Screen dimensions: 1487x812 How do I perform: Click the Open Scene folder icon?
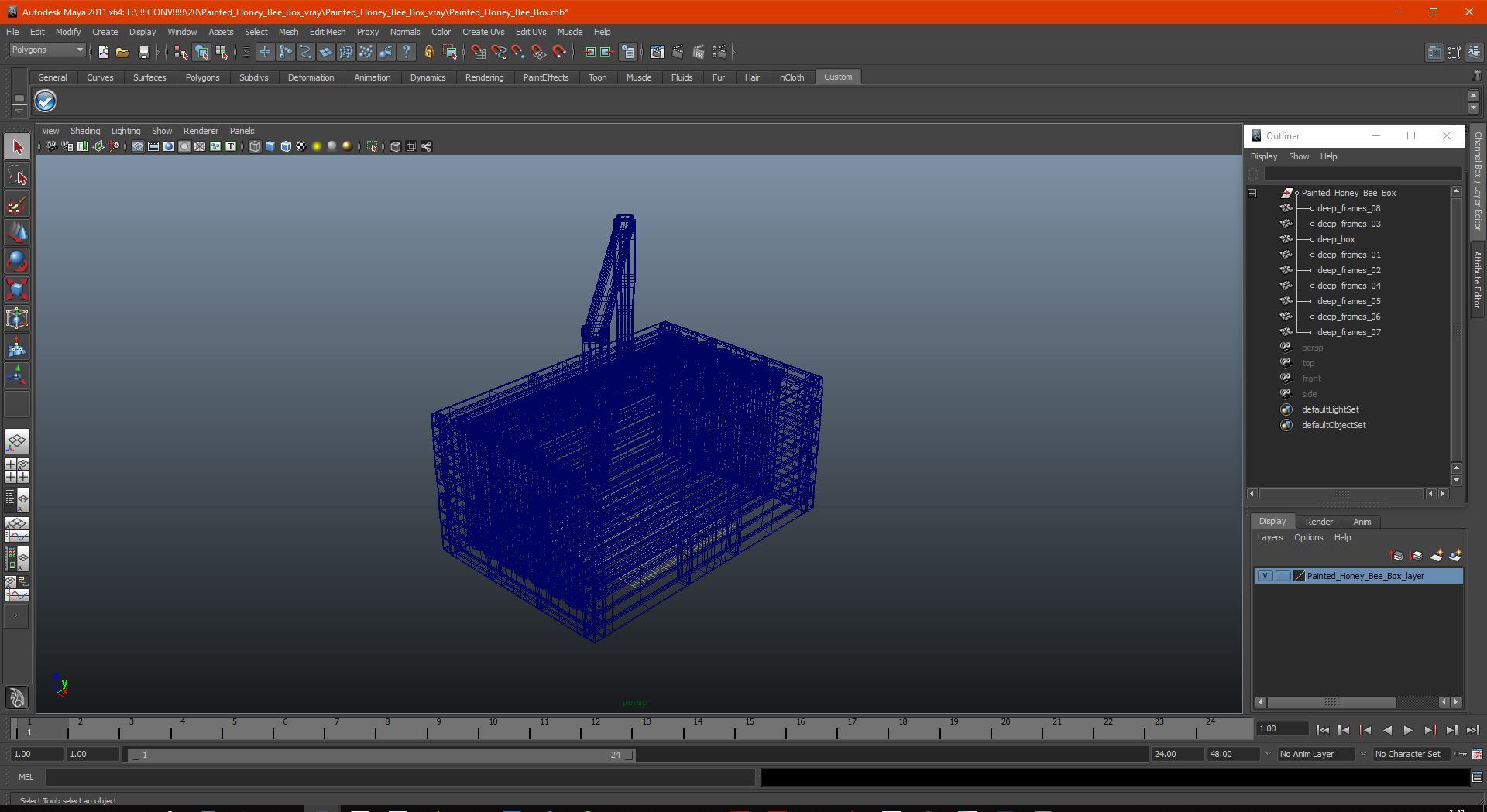point(122,52)
